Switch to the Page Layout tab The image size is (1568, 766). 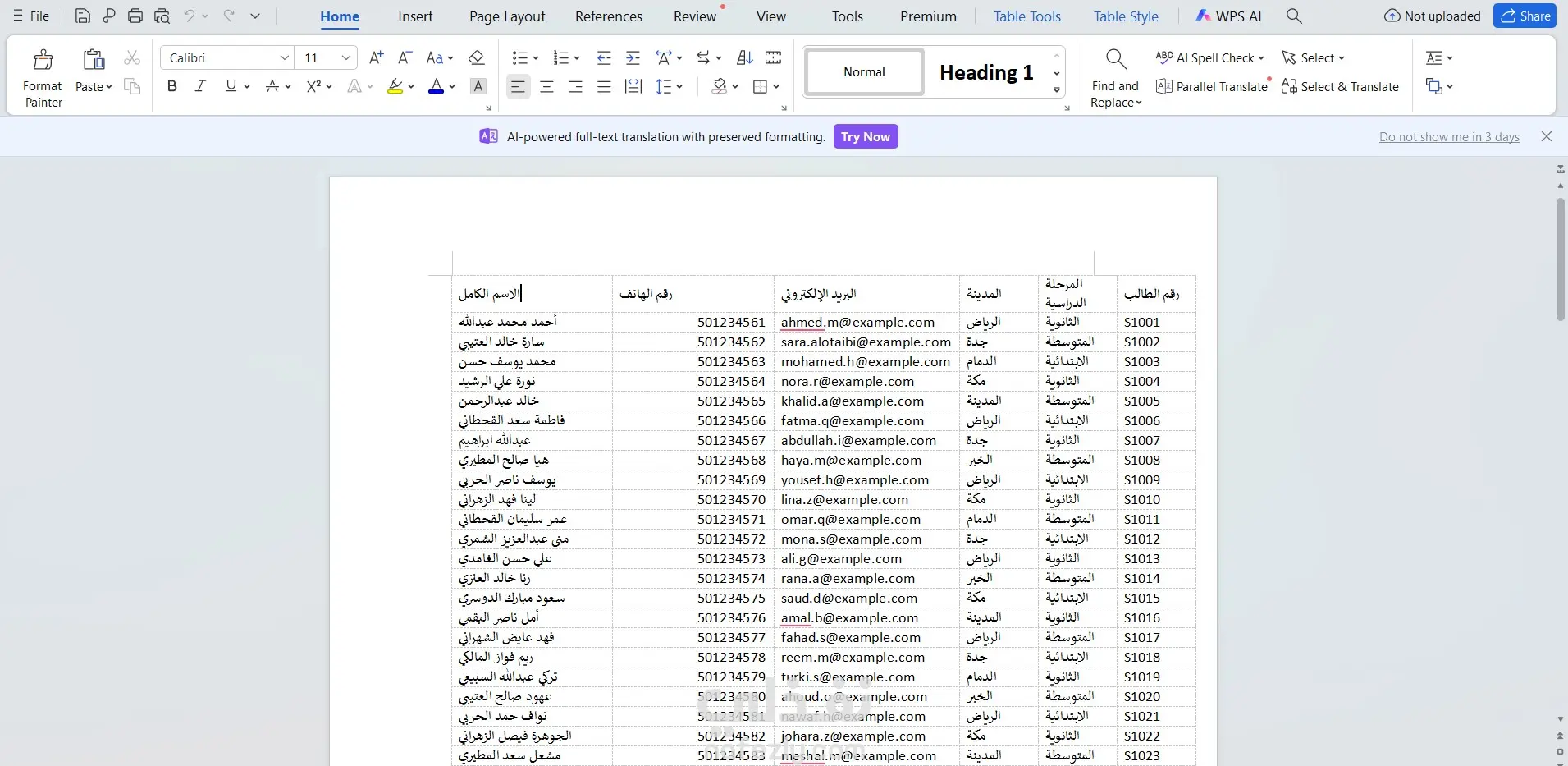[x=507, y=16]
